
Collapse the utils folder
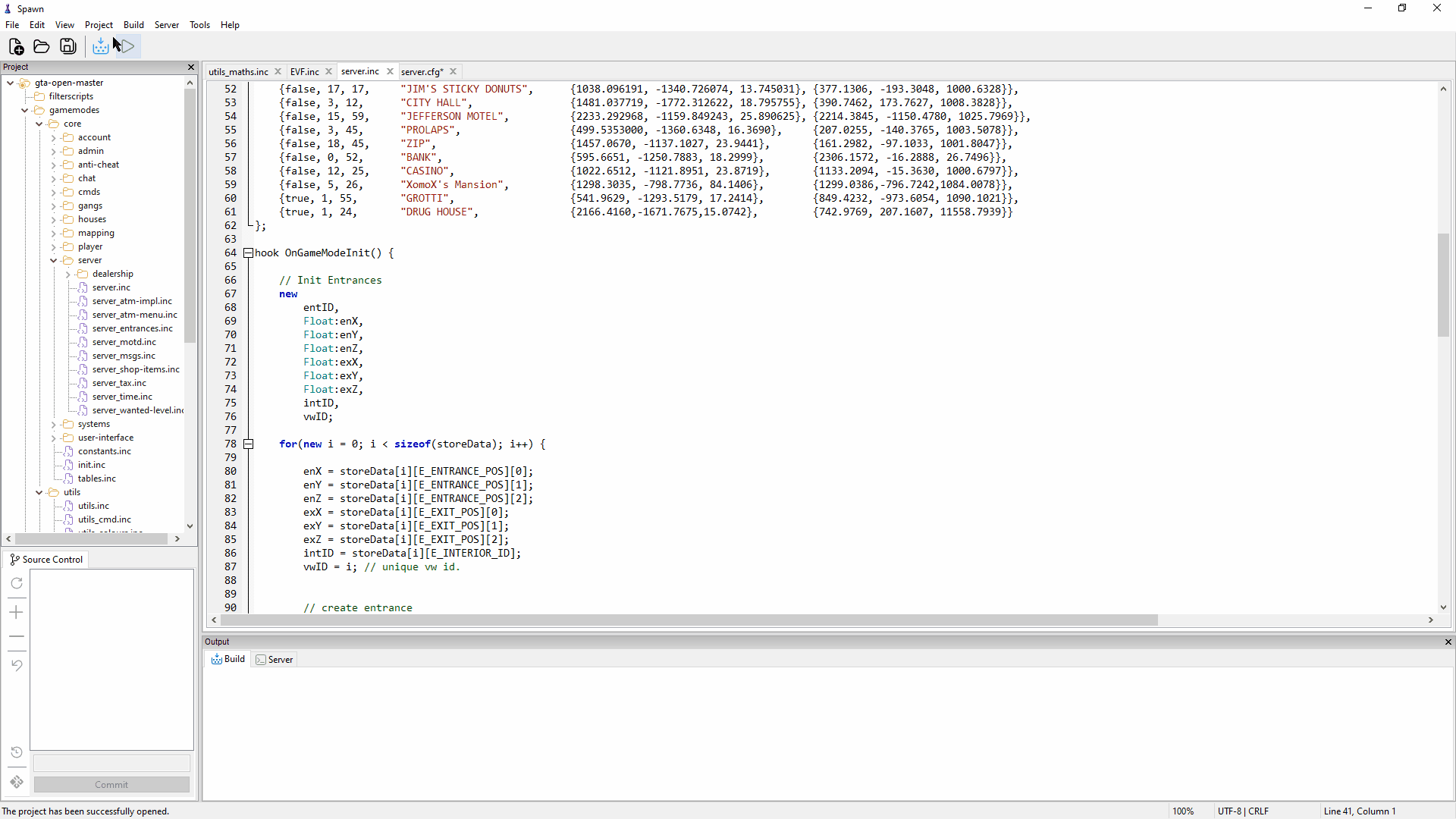coord(39,492)
